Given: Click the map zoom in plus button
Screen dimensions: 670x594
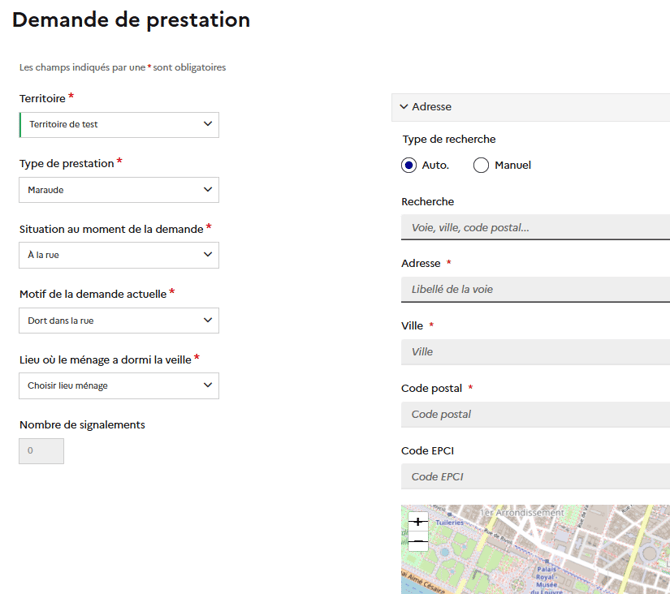Looking at the screenshot, I should [x=418, y=521].
